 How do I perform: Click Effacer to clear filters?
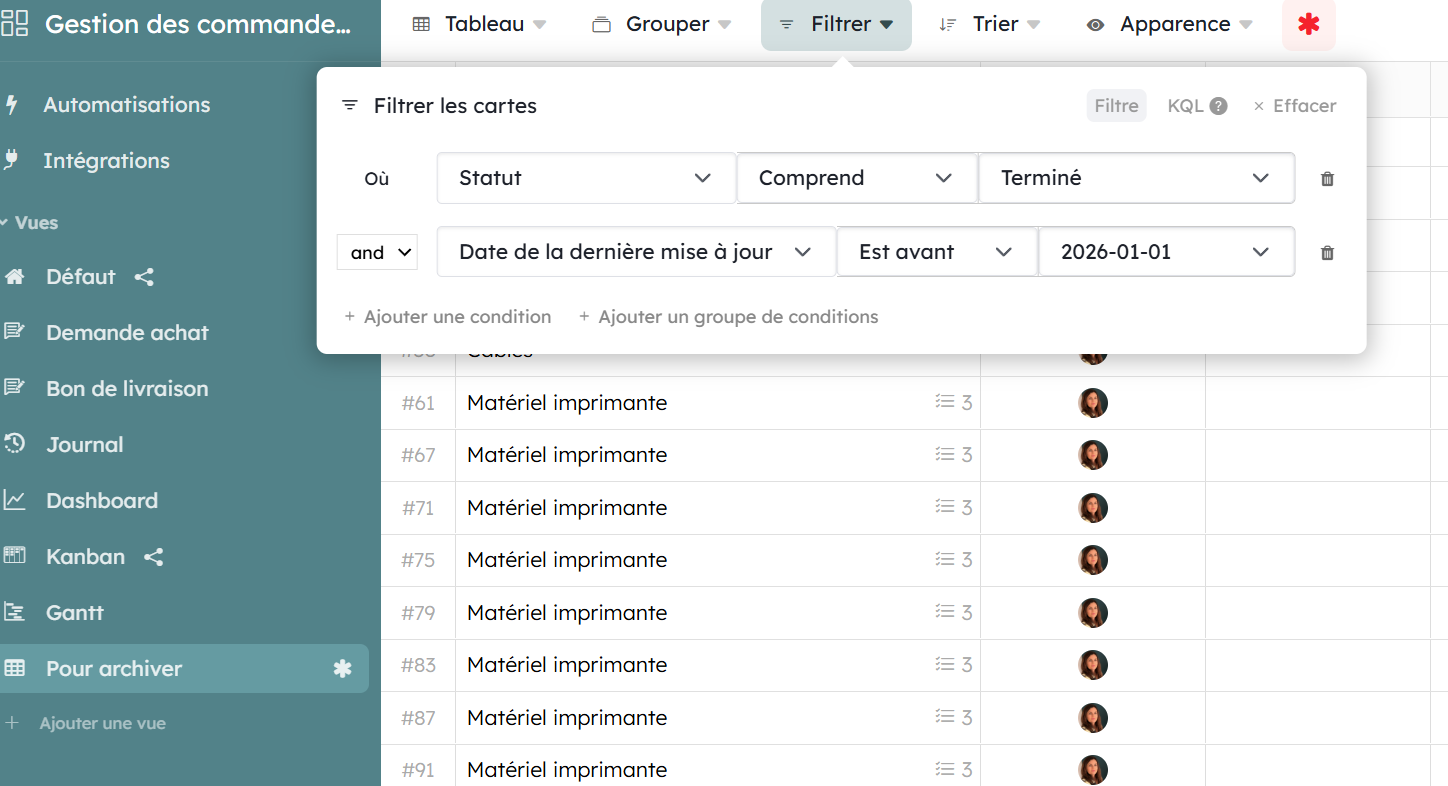pos(1295,106)
